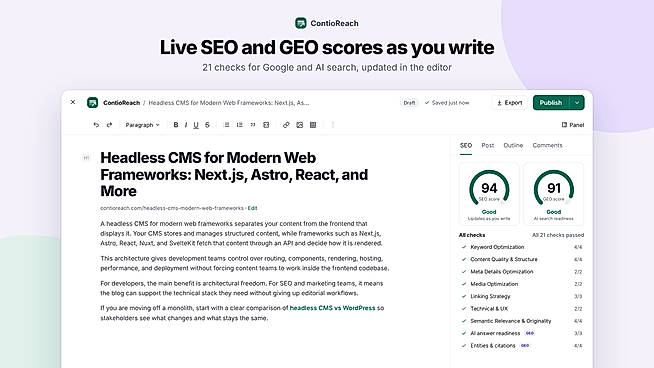Expand the Keyword Optimization check
Viewport: 654px width, 368px height.
[521, 247]
